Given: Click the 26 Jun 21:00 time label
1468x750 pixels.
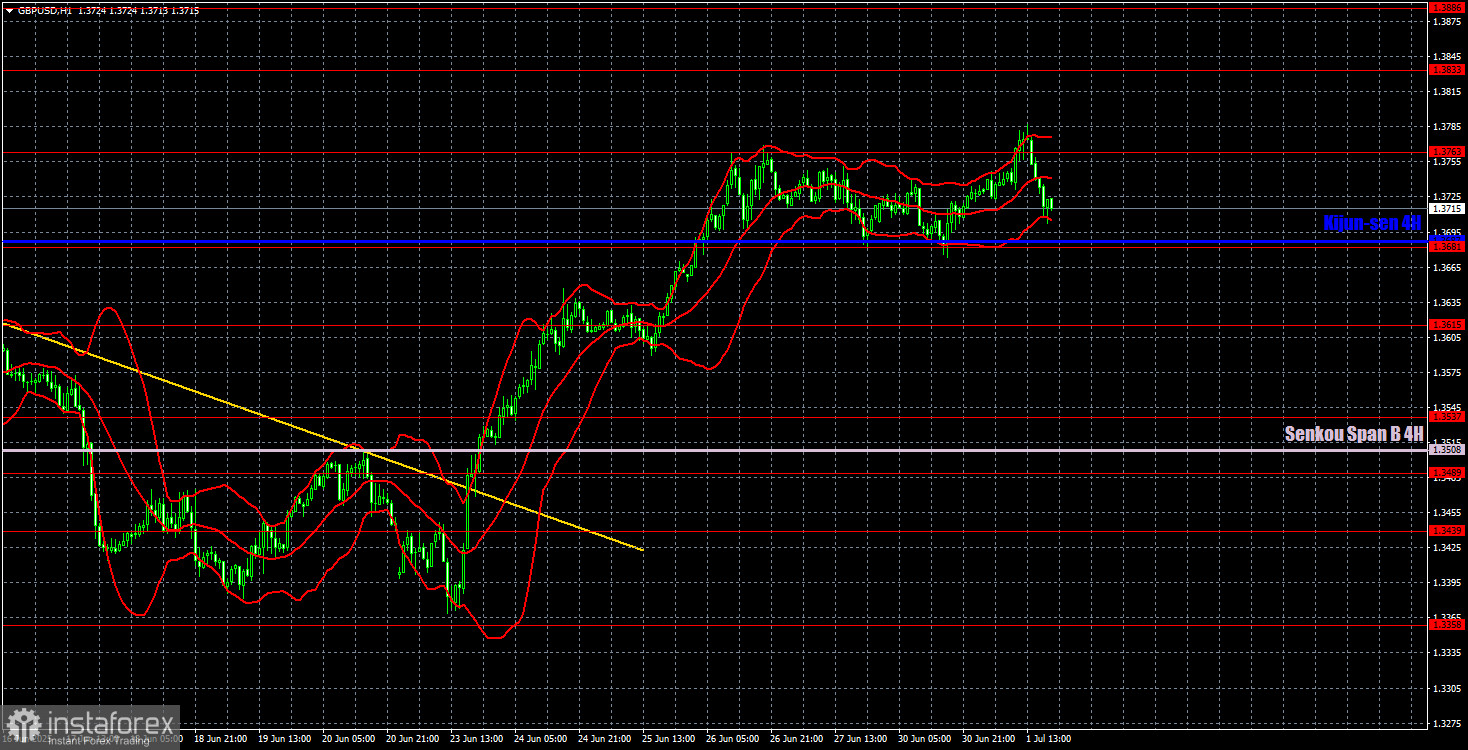Looking at the screenshot, I should pyautogui.click(x=797, y=740).
